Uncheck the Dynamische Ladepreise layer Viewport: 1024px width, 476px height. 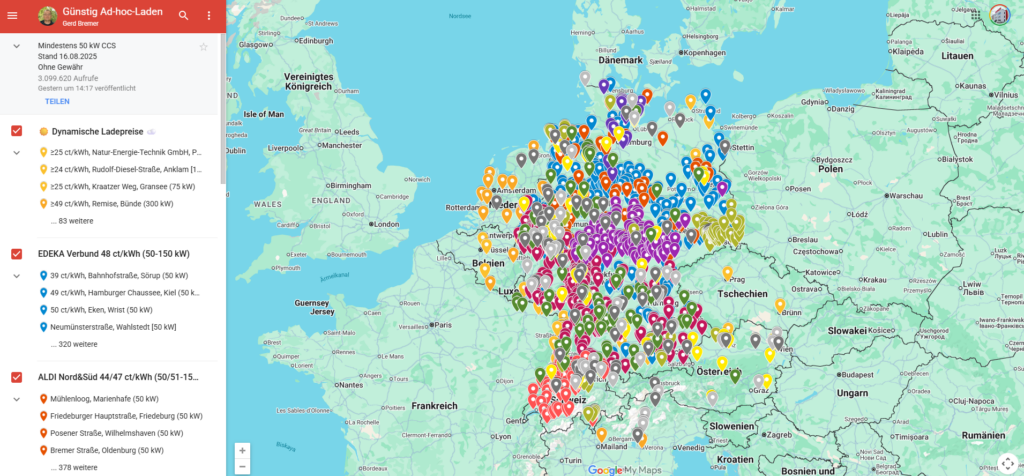coord(16,131)
